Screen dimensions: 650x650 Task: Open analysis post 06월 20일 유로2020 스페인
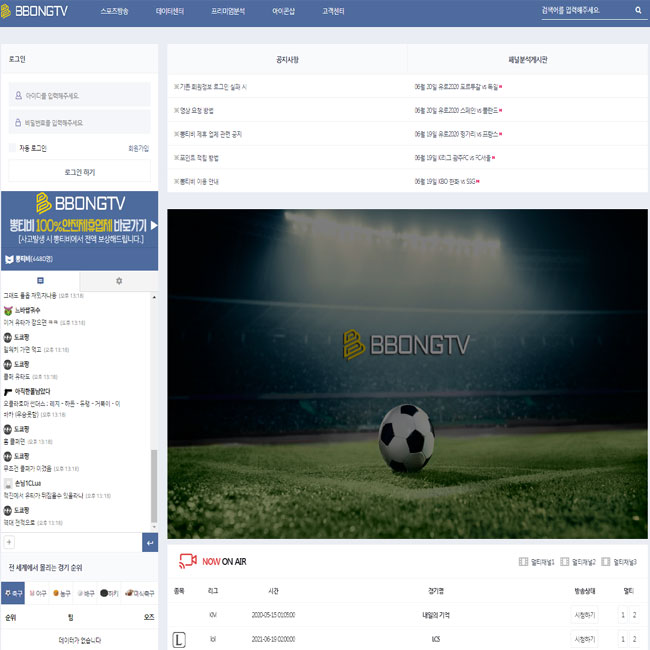click(x=458, y=110)
